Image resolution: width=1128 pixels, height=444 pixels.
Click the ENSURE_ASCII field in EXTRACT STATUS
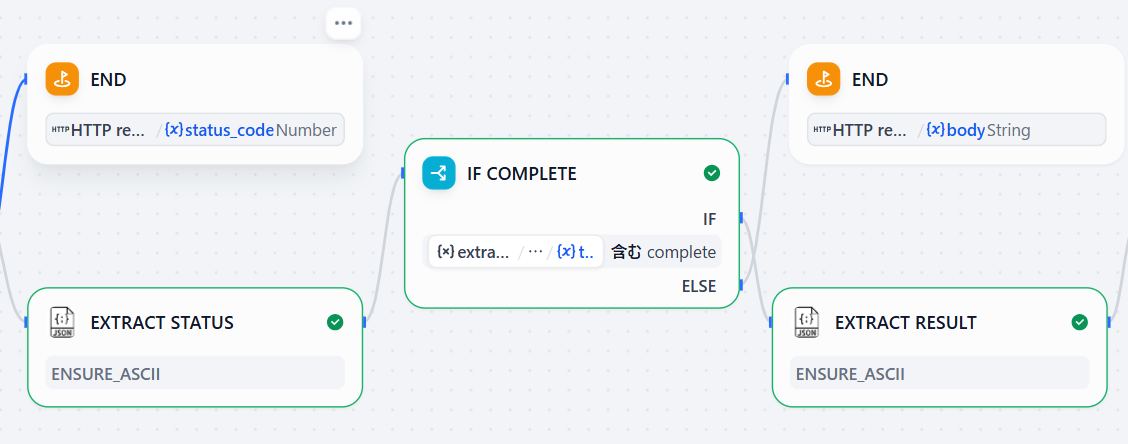(x=195, y=373)
